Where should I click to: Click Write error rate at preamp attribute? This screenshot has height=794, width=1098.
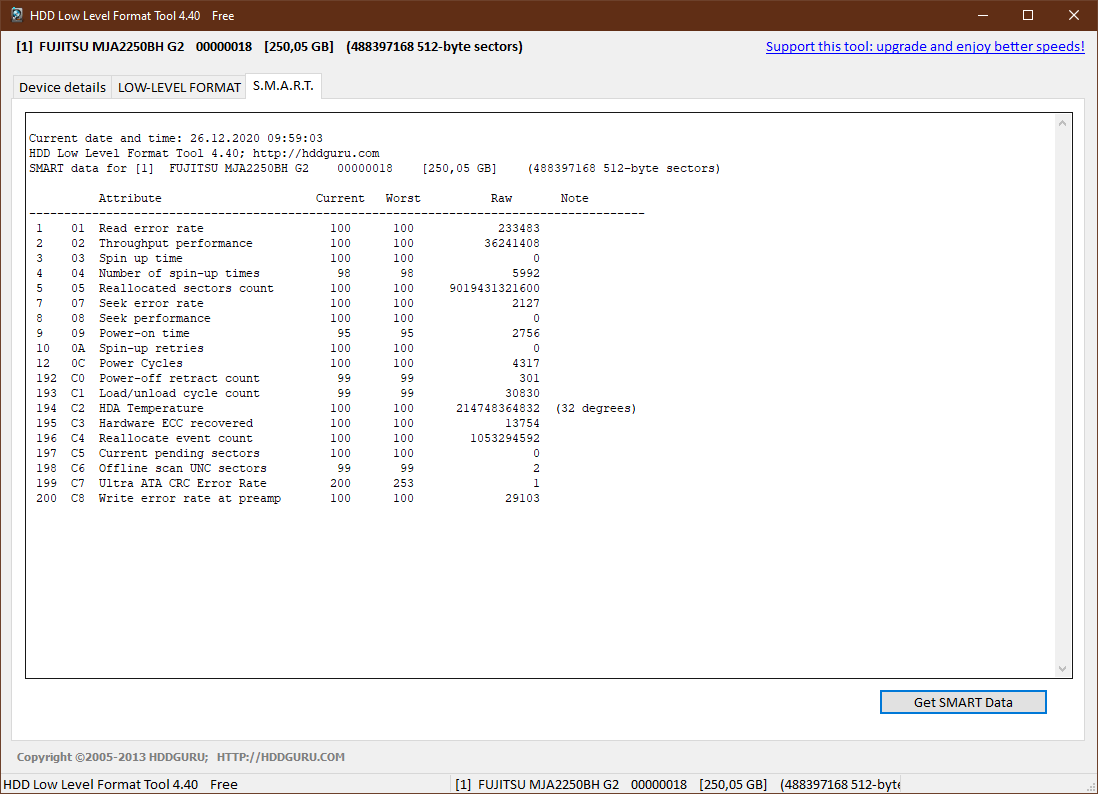tap(288, 499)
